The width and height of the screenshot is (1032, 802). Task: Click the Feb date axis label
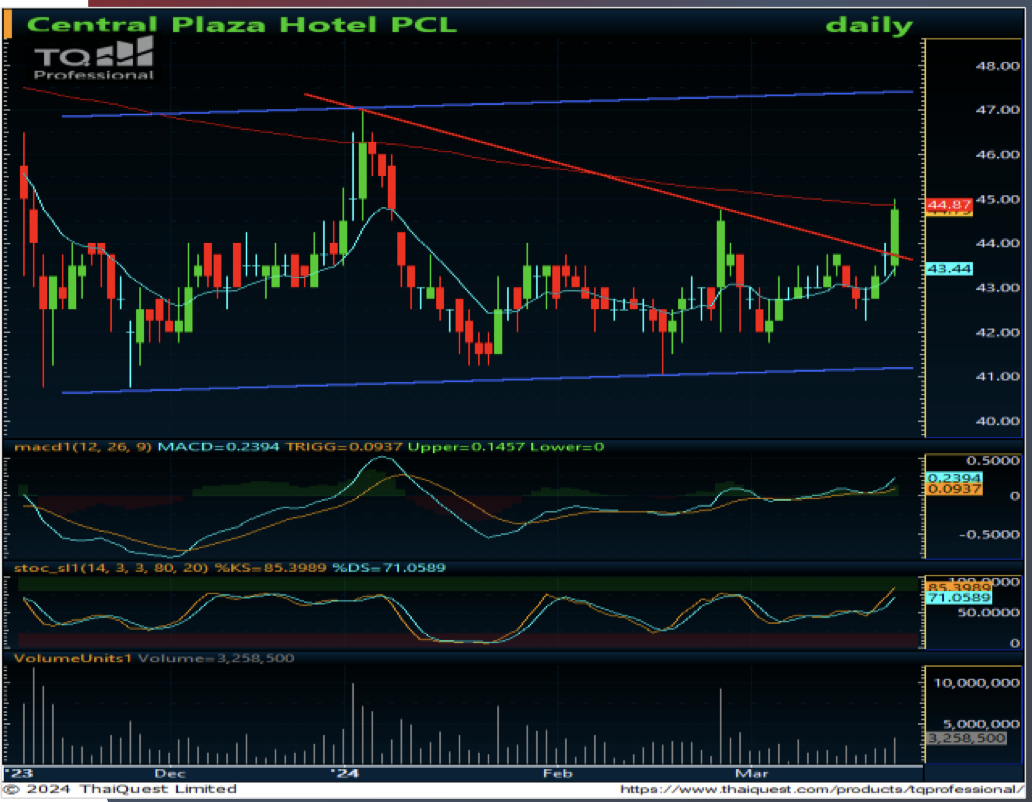[x=557, y=774]
